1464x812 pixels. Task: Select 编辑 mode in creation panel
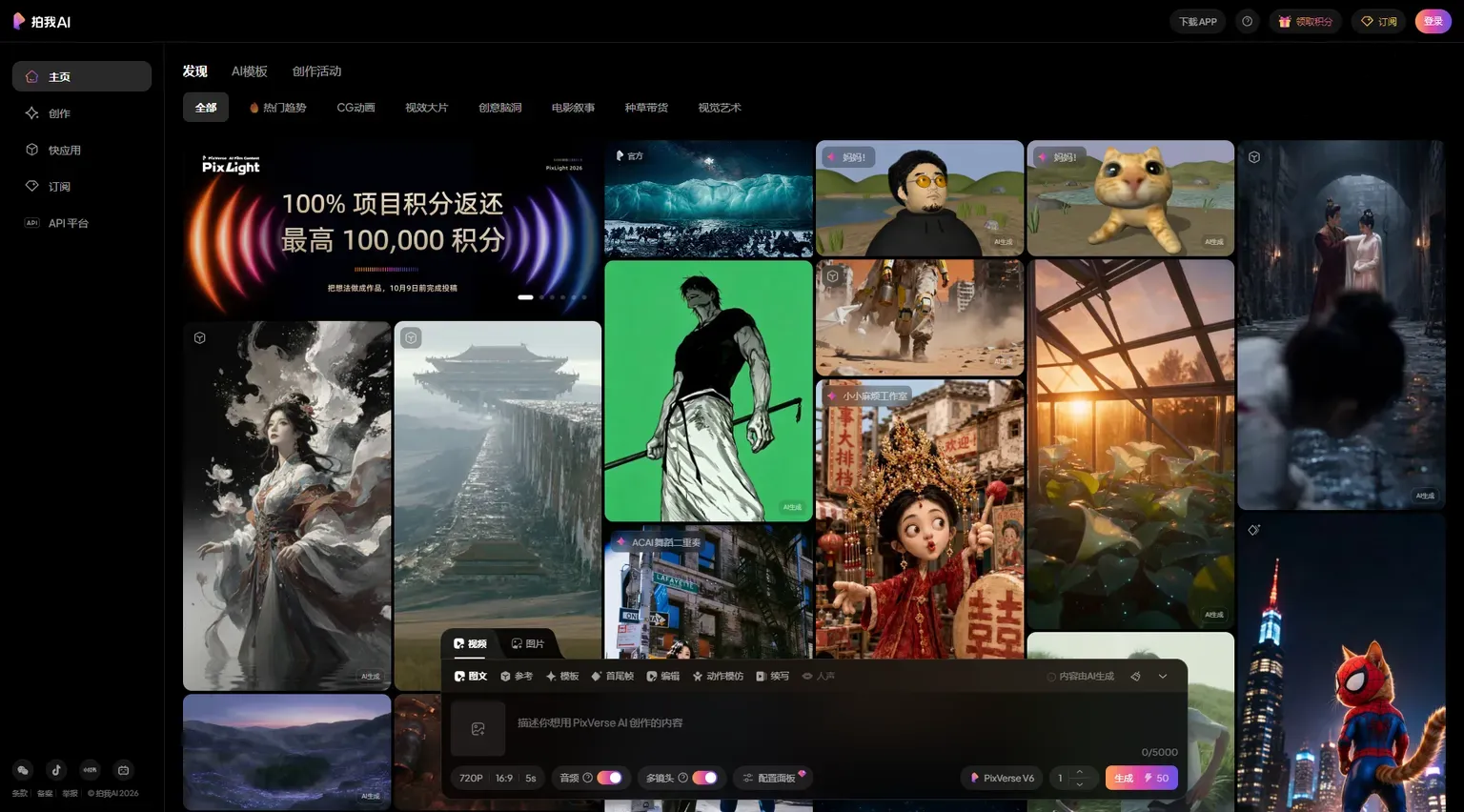pos(663,676)
